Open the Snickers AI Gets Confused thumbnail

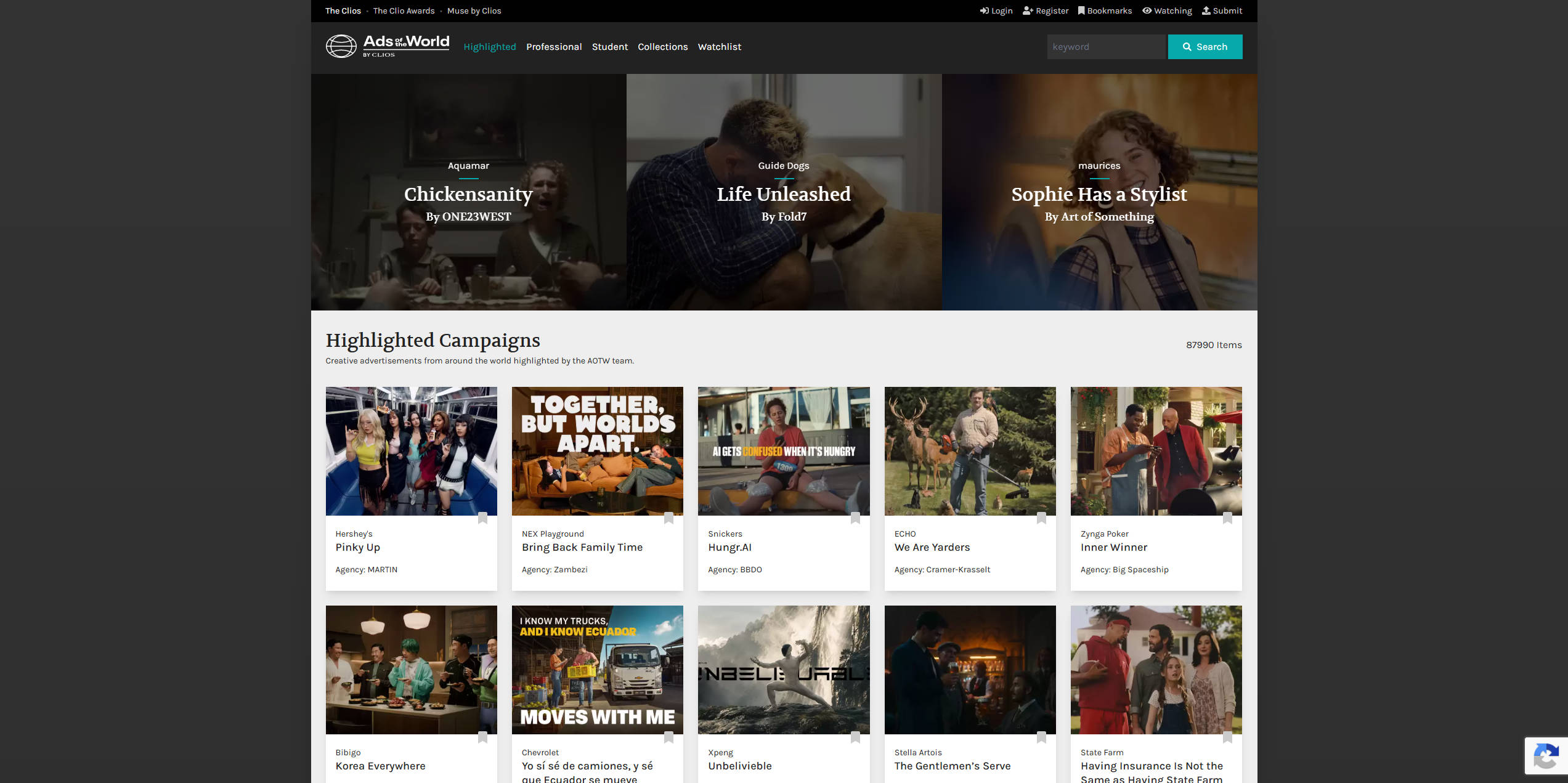784,451
